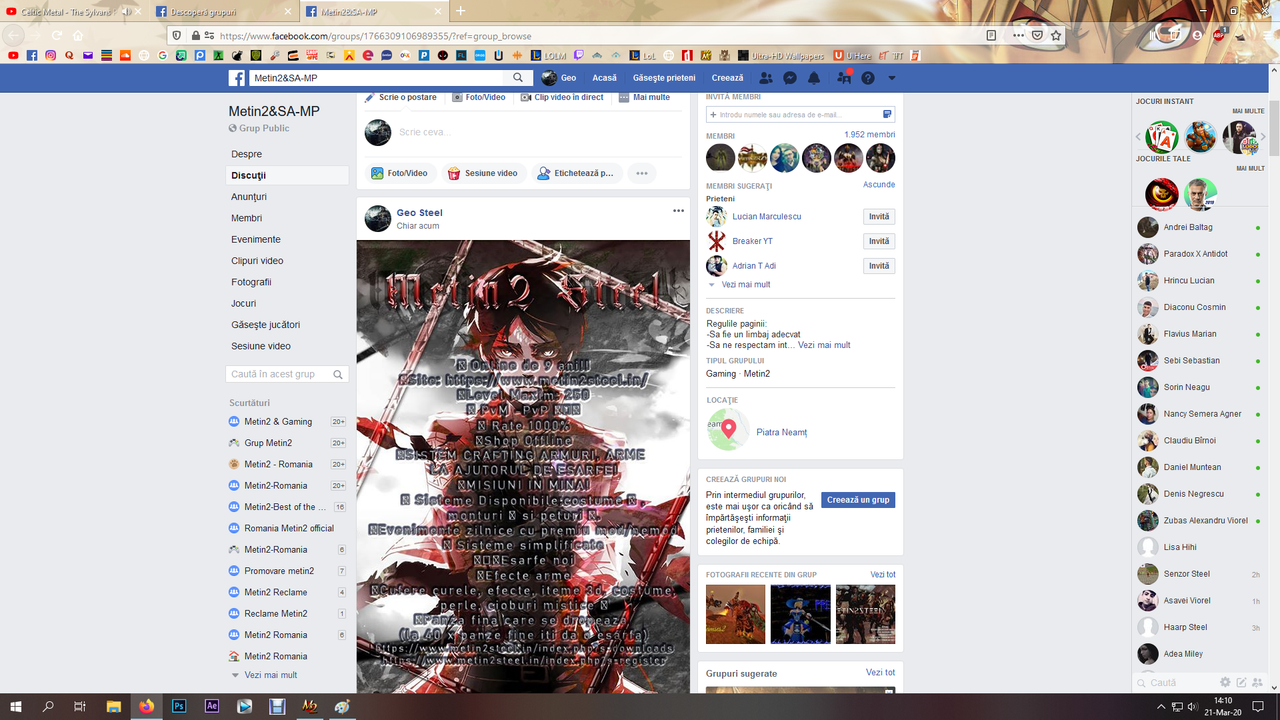
Task: Open After Effects from the taskbar
Action: pyautogui.click(x=212, y=706)
